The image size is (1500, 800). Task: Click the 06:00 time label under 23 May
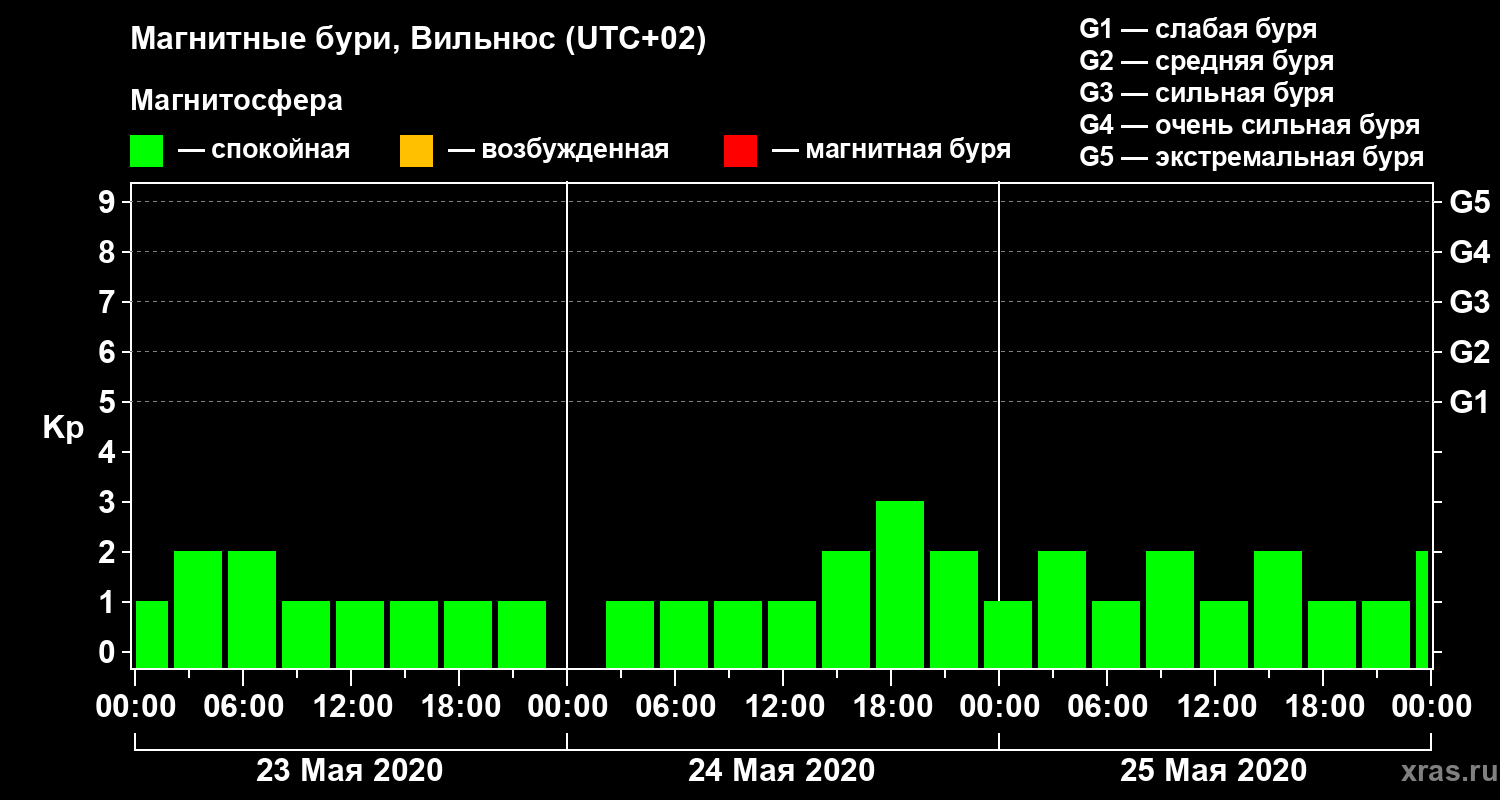(x=245, y=707)
